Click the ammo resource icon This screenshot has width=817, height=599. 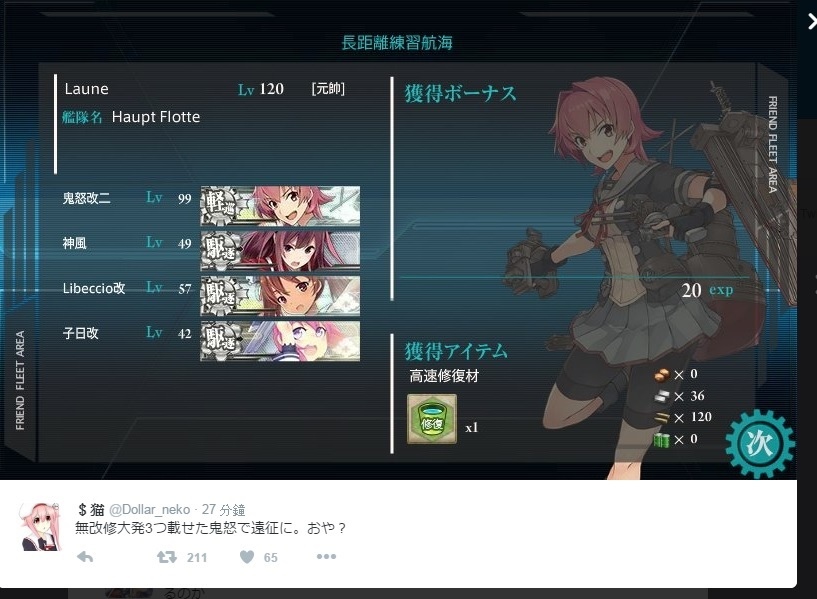click(662, 418)
